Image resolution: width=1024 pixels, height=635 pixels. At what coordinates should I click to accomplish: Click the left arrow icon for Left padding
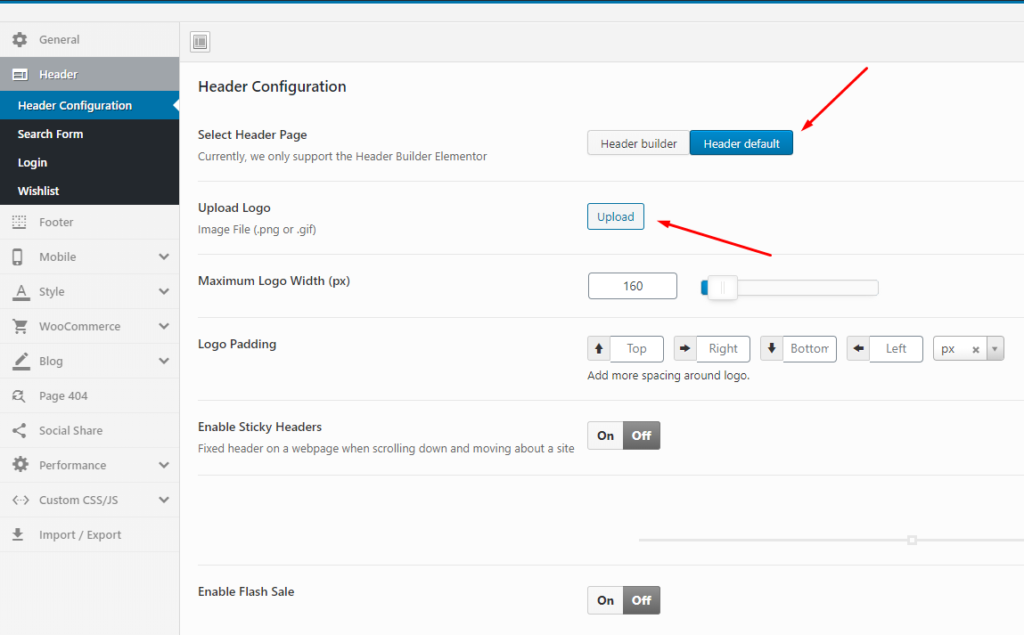pyautogui.click(x=858, y=349)
